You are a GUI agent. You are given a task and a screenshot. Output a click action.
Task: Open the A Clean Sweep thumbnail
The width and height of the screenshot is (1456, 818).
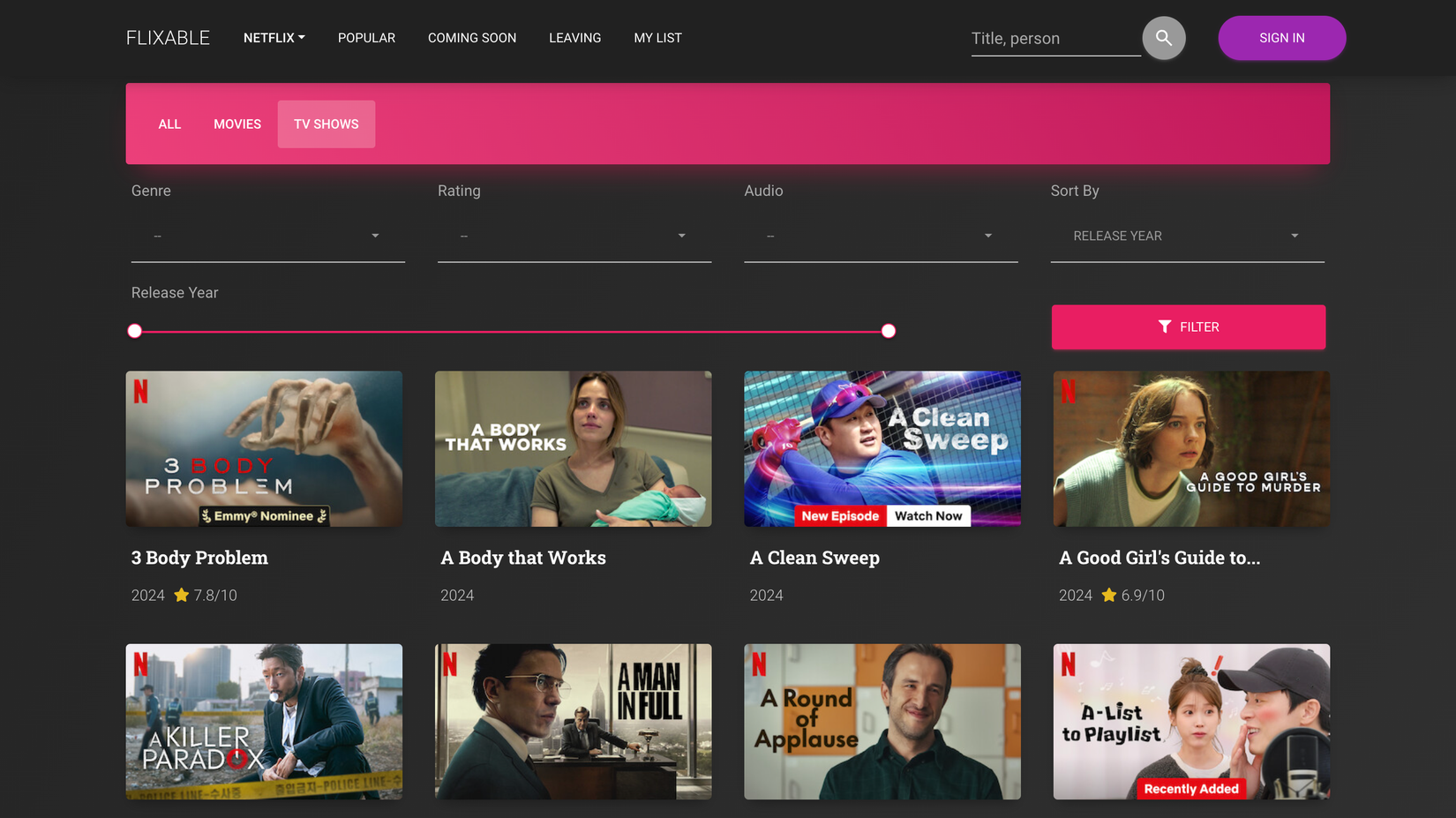coord(882,449)
